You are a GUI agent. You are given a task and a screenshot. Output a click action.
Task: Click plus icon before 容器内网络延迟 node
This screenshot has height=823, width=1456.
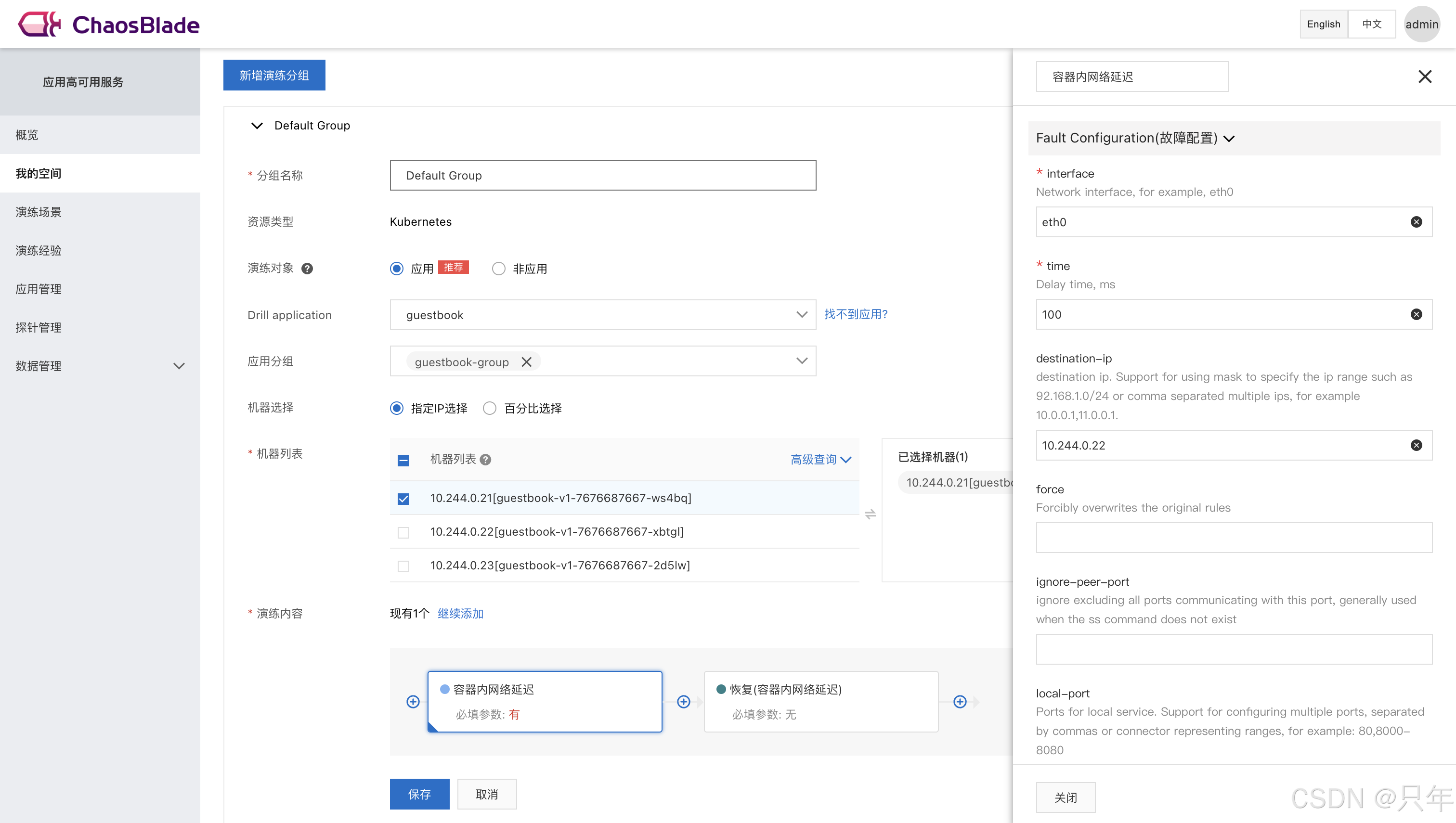[413, 701]
